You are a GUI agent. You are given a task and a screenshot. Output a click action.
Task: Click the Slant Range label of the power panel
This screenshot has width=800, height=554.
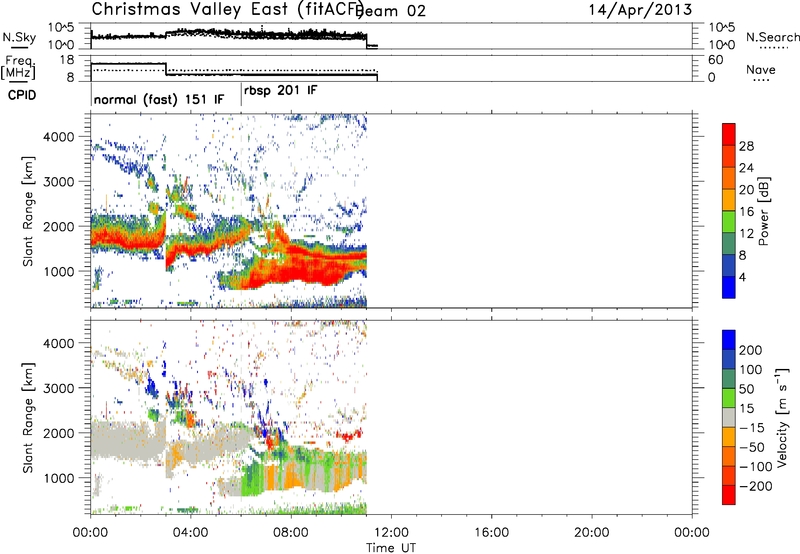(x=28, y=211)
